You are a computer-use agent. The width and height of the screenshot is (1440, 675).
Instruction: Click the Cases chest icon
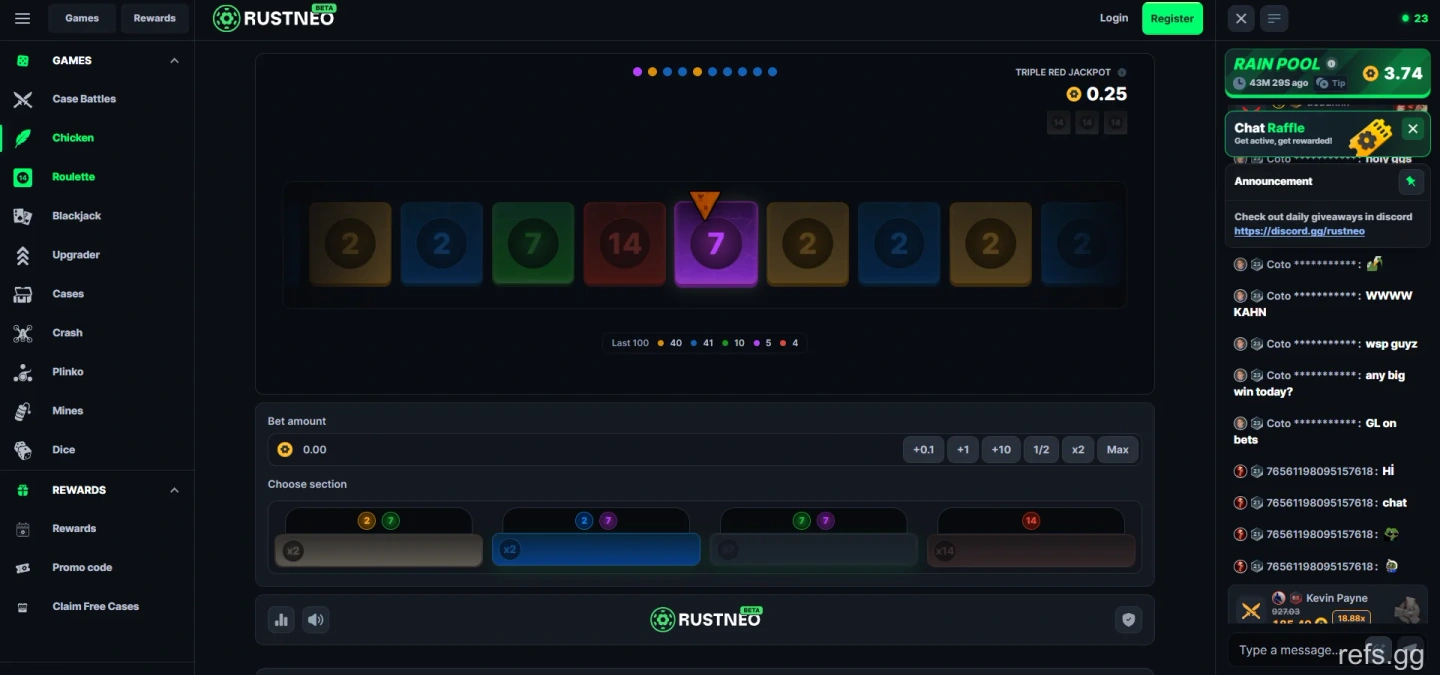(22, 294)
